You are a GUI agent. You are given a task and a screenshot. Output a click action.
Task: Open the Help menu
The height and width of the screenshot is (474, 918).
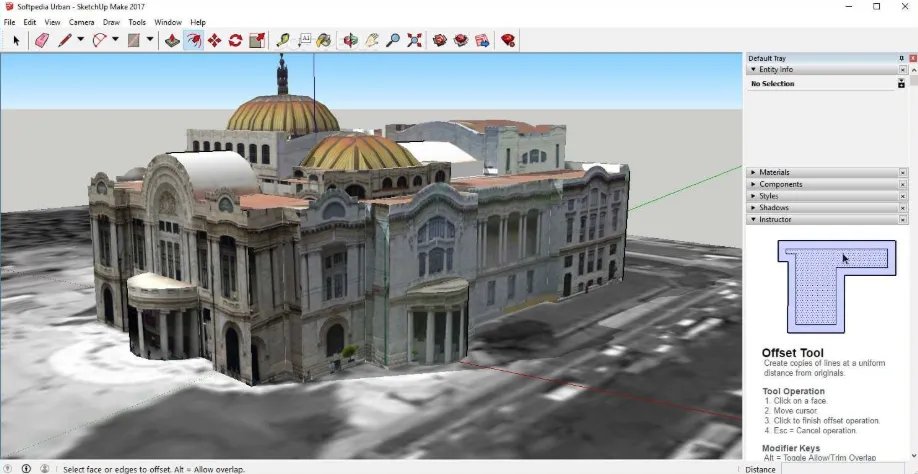pos(198,22)
